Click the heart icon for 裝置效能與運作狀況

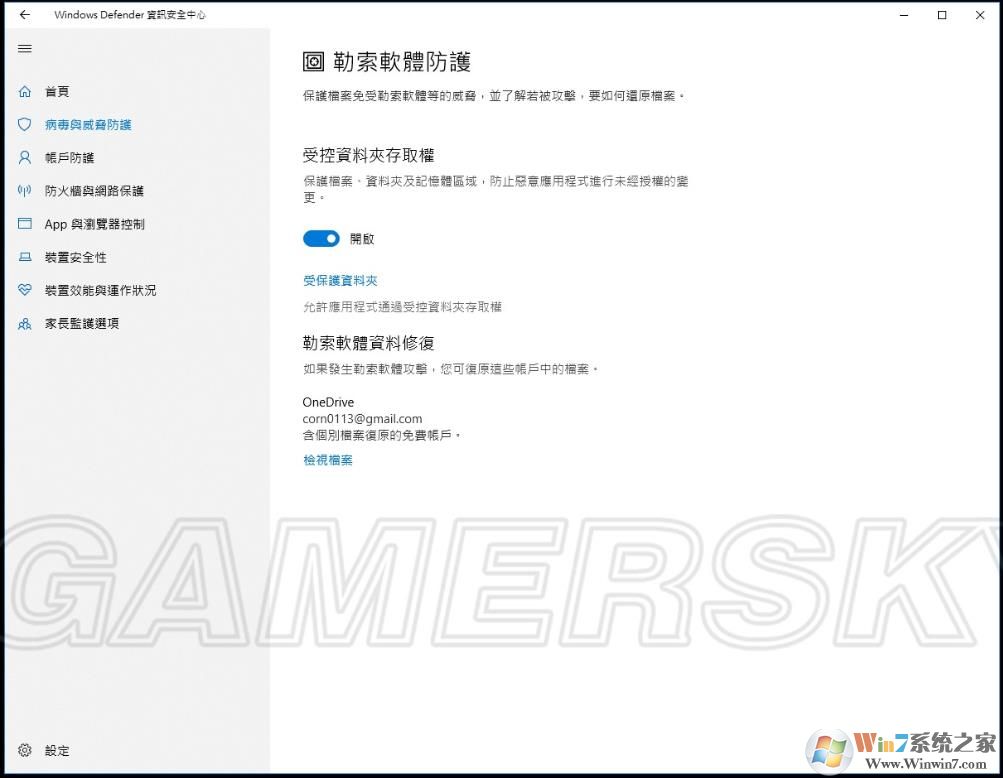click(x=25, y=290)
